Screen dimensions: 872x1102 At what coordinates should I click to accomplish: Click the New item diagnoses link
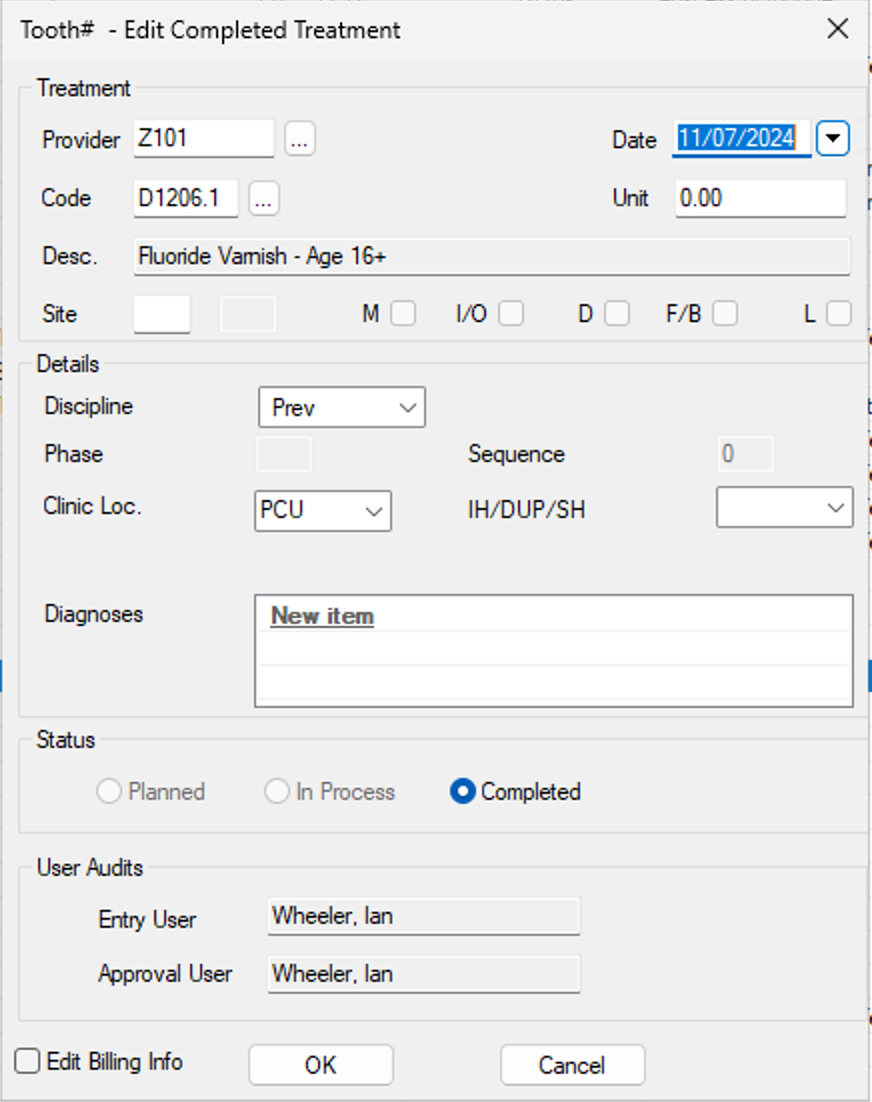point(323,616)
